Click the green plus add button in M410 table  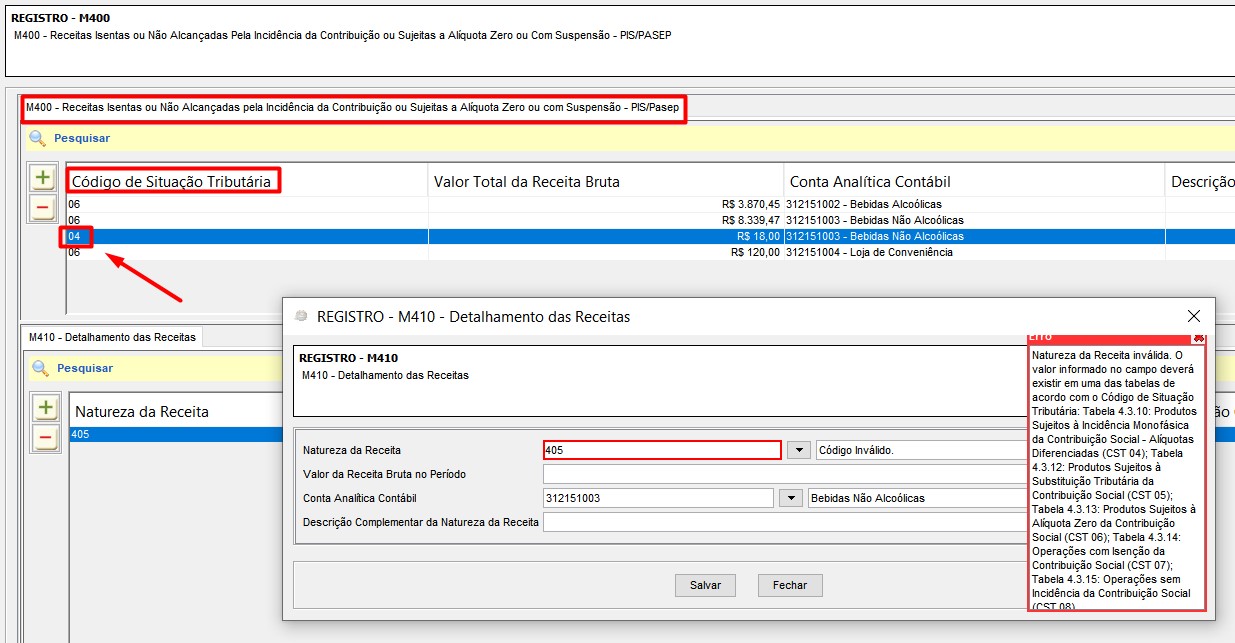tap(46, 408)
